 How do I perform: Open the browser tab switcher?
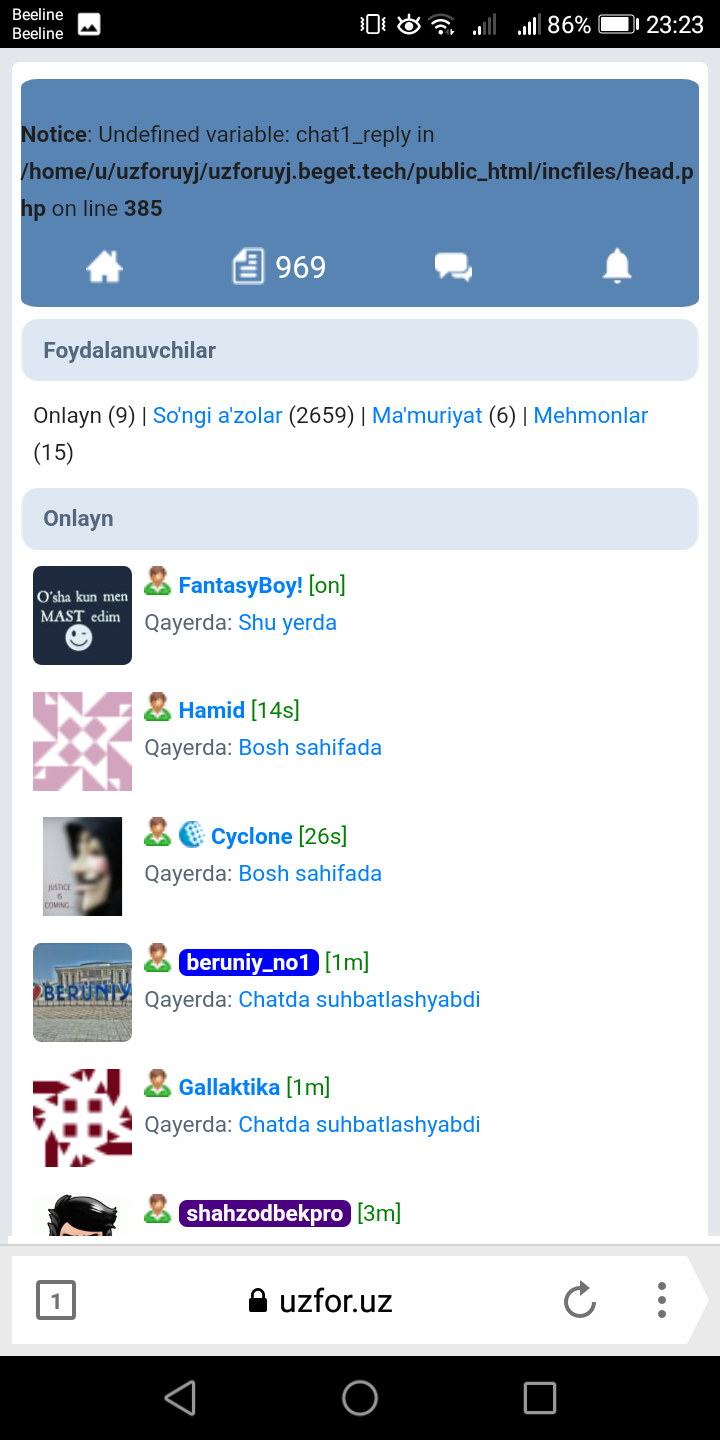(56, 1301)
